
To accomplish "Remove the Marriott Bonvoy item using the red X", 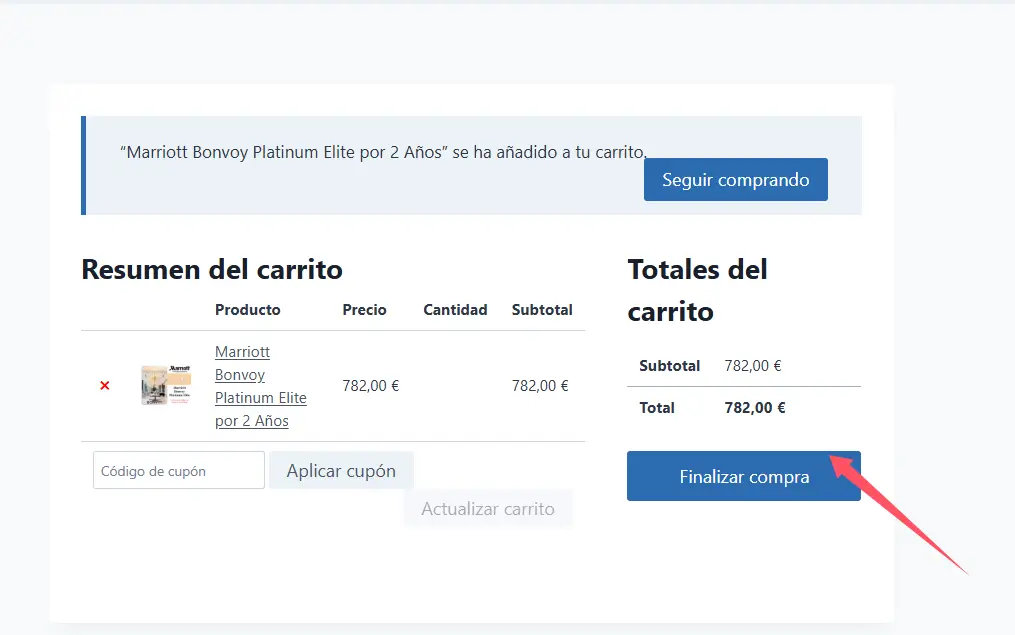I will click(x=105, y=385).
